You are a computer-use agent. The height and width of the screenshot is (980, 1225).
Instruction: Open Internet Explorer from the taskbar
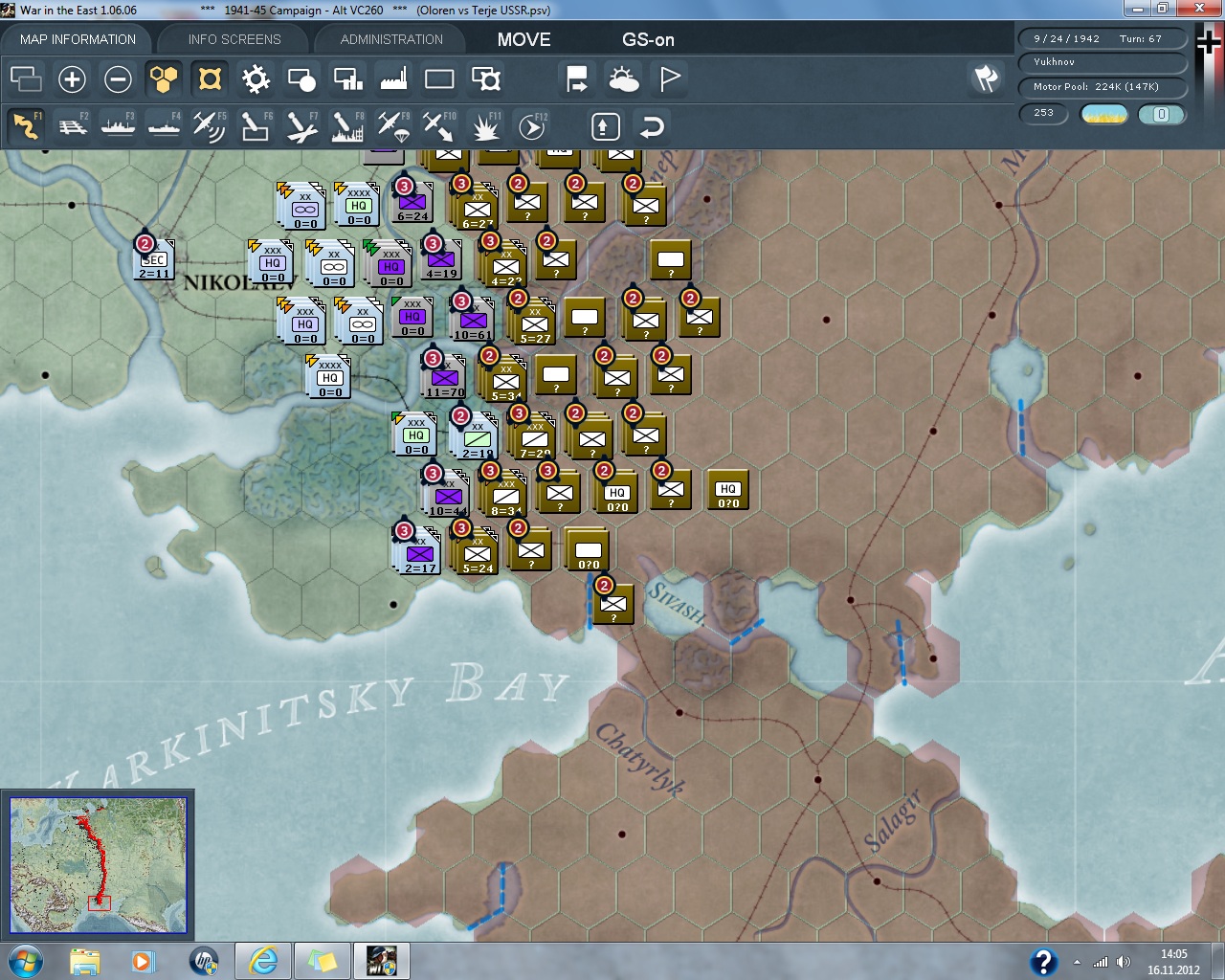click(x=262, y=961)
